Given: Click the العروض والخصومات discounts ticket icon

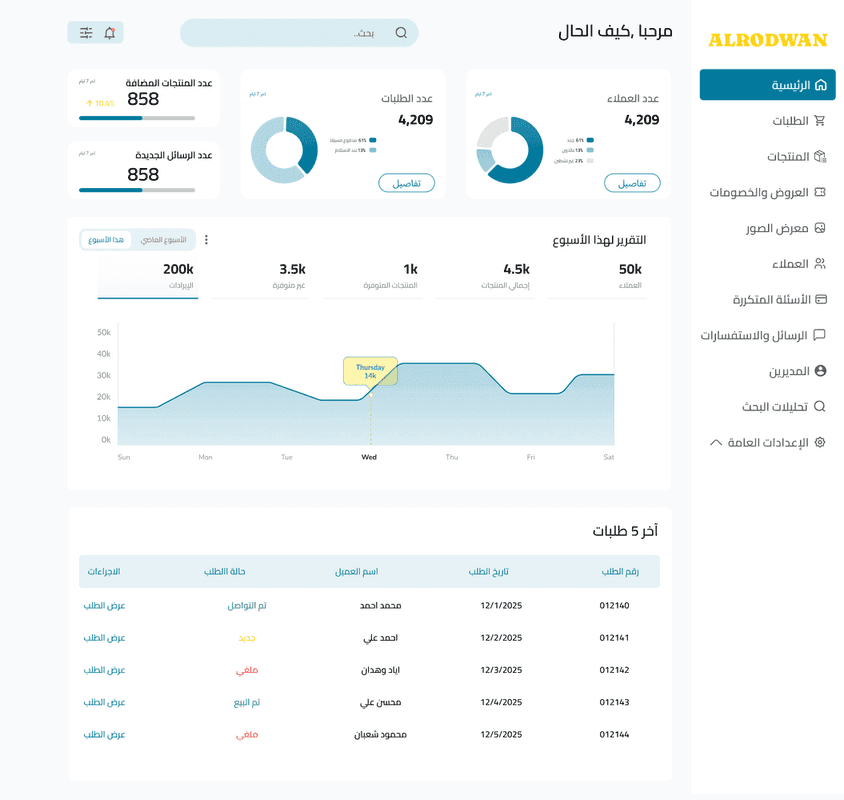Looking at the screenshot, I should (820, 192).
